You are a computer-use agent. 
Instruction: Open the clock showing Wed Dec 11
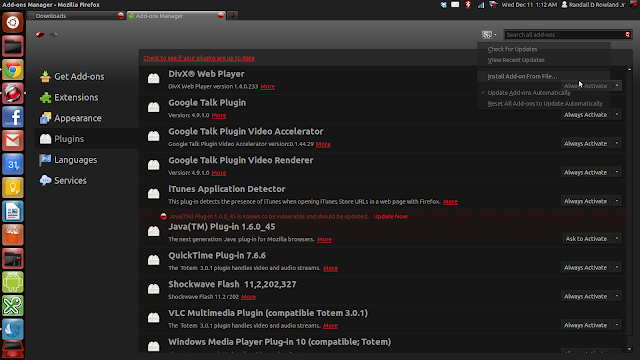tap(529, 4)
